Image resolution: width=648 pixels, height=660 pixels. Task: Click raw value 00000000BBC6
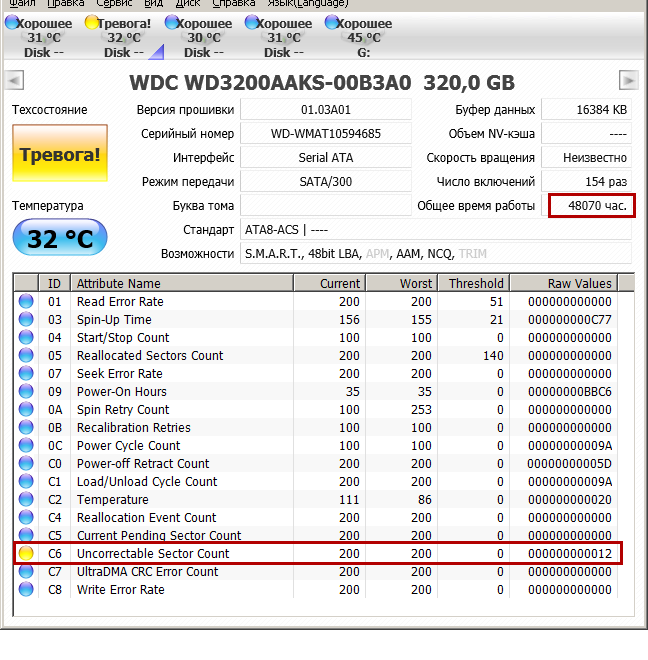[x=569, y=392]
